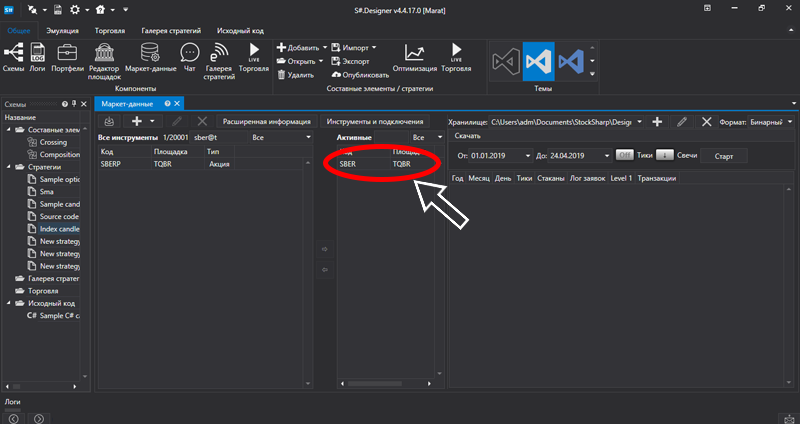Switch to the Исходный код tab
Screen dimensions: 800x424
[x=239, y=31]
